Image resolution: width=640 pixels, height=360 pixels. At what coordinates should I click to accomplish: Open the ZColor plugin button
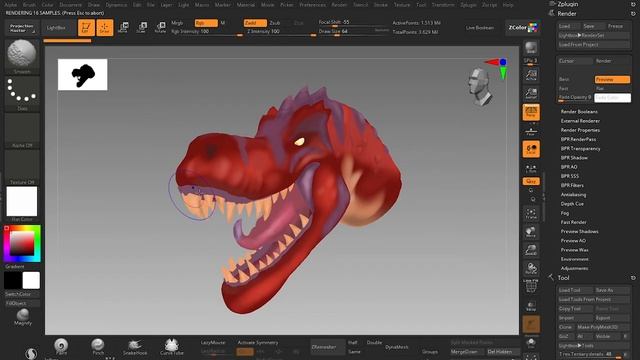pyautogui.click(x=523, y=28)
